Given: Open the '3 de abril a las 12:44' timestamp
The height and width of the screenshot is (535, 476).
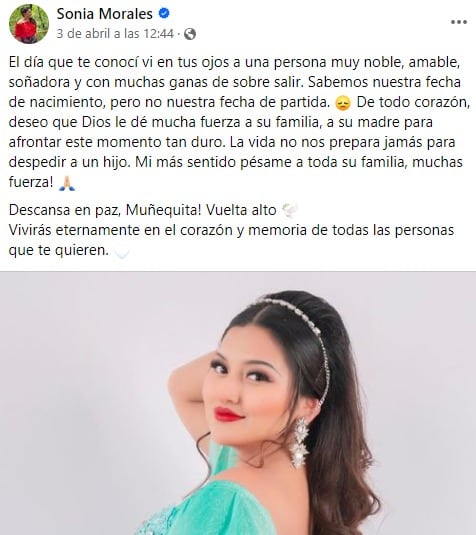Looking at the screenshot, I should tap(115, 34).
